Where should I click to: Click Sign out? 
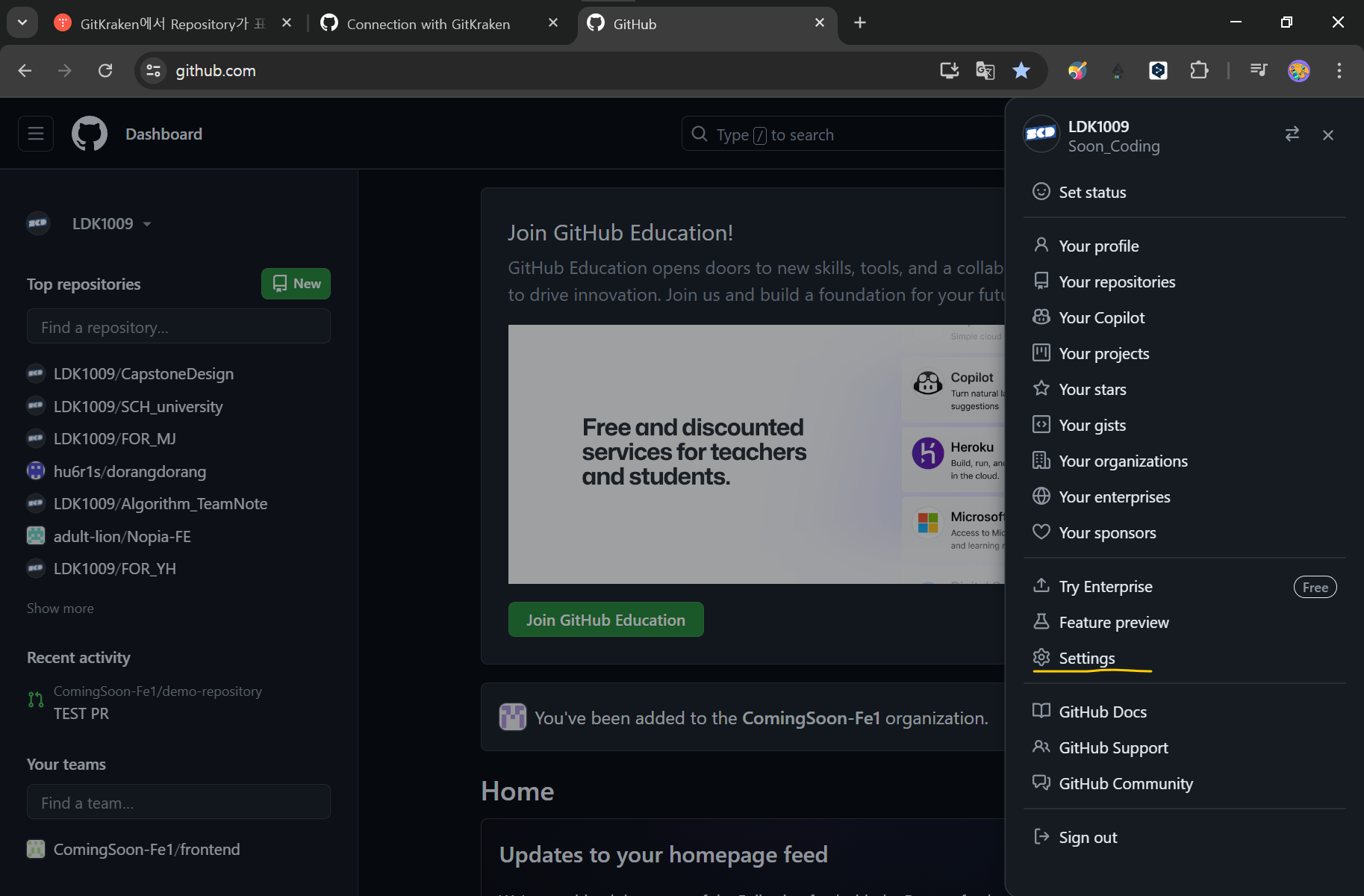[x=1184, y=837]
